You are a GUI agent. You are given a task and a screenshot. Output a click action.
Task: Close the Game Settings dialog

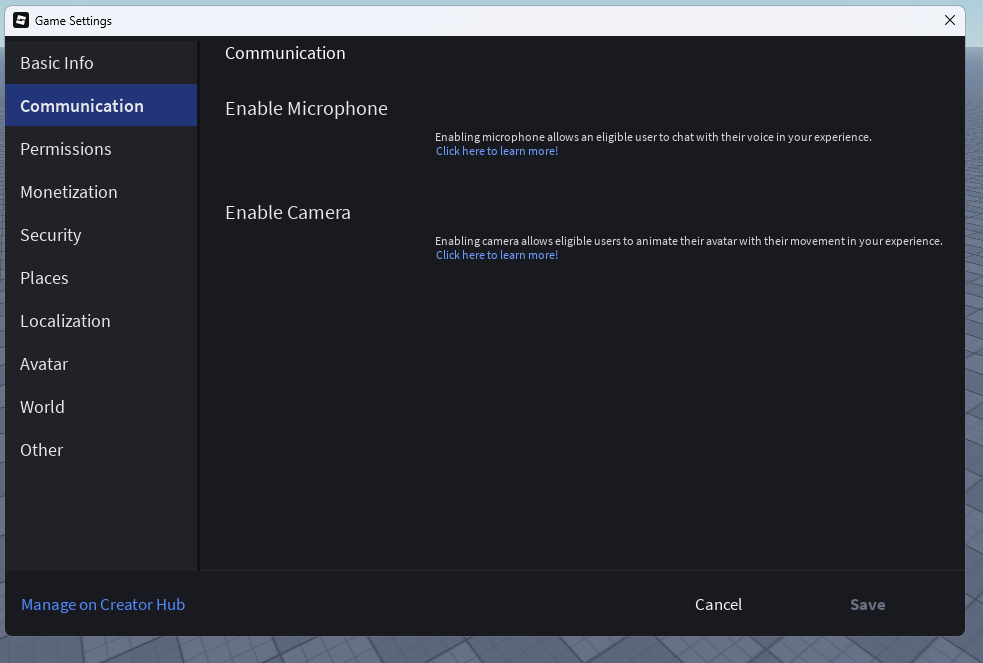[x=949, y=20]
